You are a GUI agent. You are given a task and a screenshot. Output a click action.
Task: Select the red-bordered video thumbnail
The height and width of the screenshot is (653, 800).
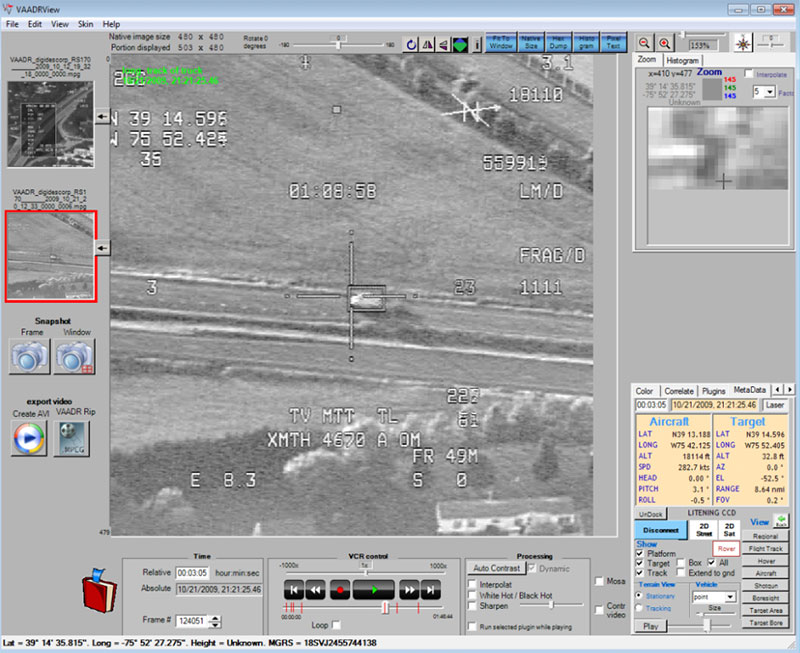50,255
